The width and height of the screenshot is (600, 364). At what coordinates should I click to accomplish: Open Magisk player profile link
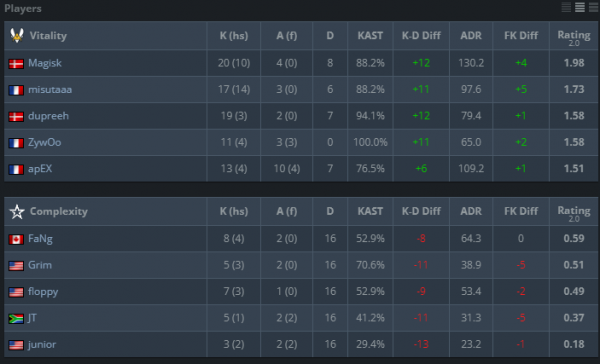45,63
